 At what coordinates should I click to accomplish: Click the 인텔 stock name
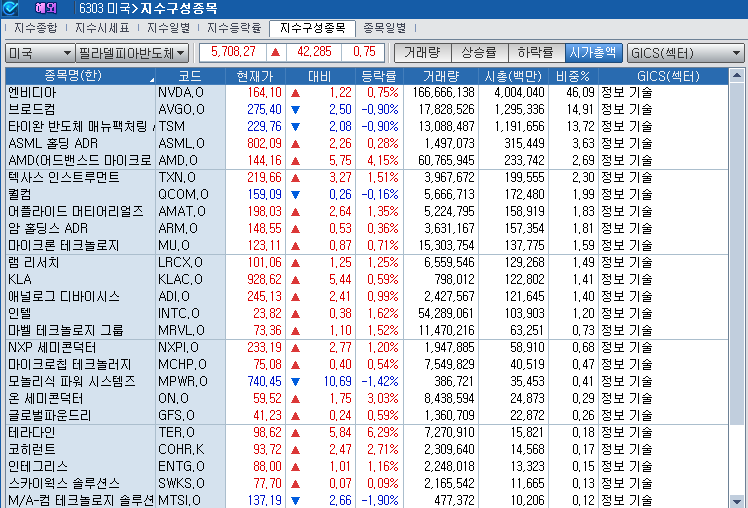tap(20, 314)
